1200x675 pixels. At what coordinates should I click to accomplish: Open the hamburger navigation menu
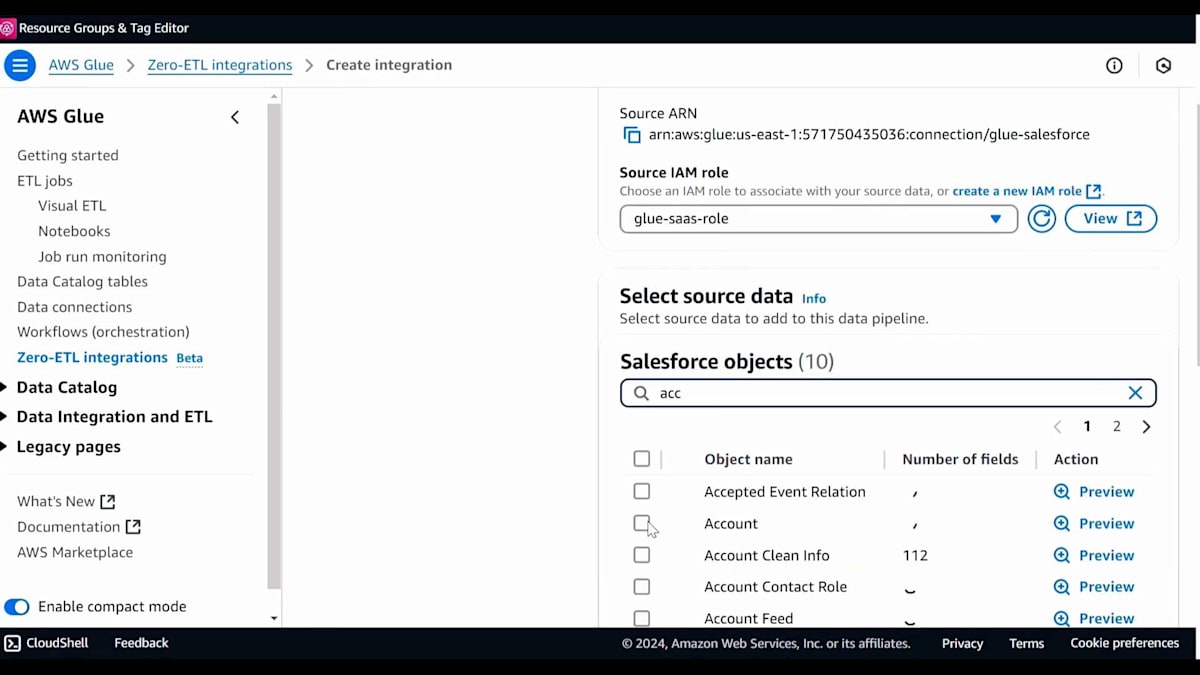(19, 65)
